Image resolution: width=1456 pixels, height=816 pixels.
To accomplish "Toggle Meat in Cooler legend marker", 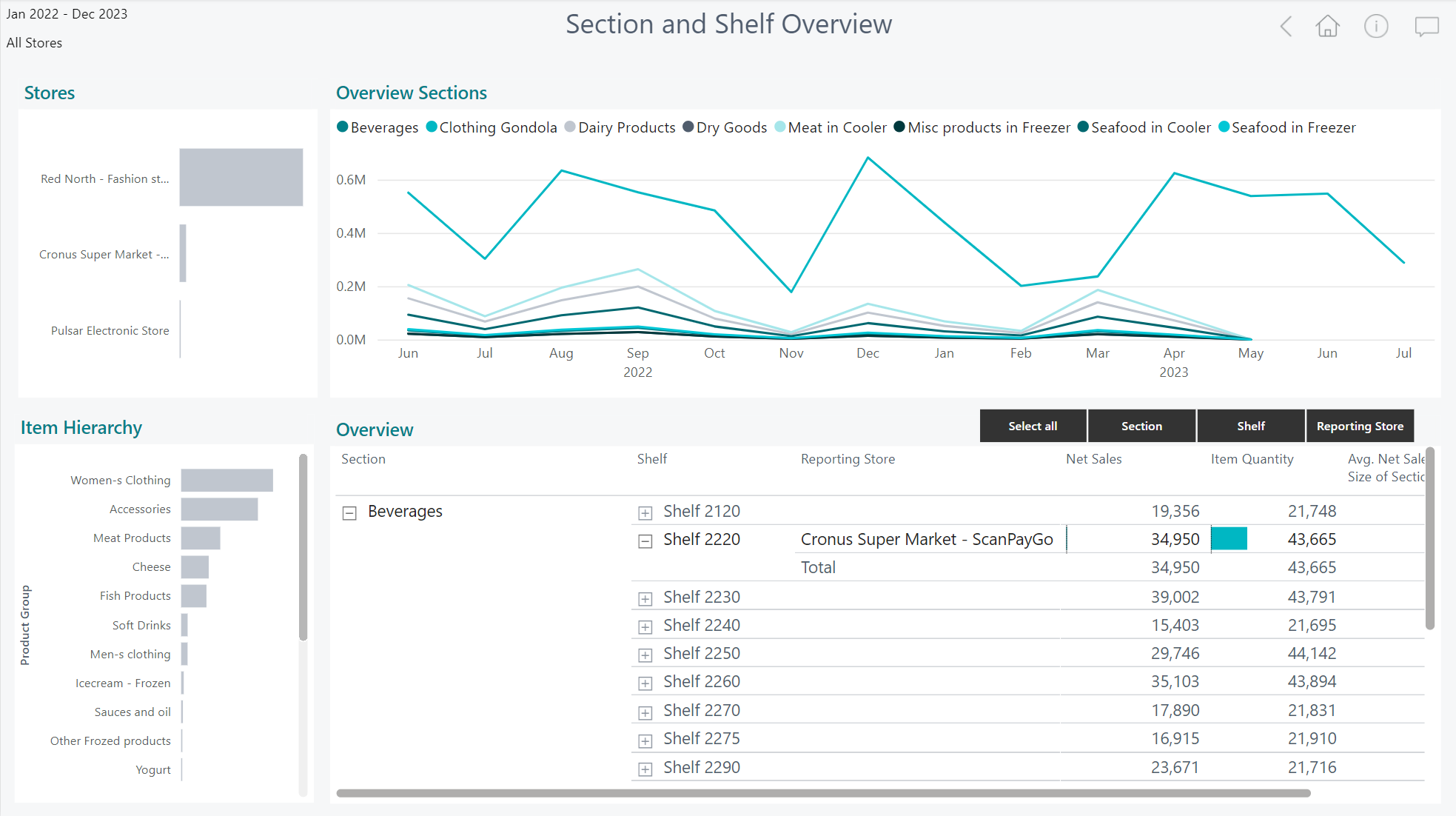I will pyautogui.click(x=780, y=127).
